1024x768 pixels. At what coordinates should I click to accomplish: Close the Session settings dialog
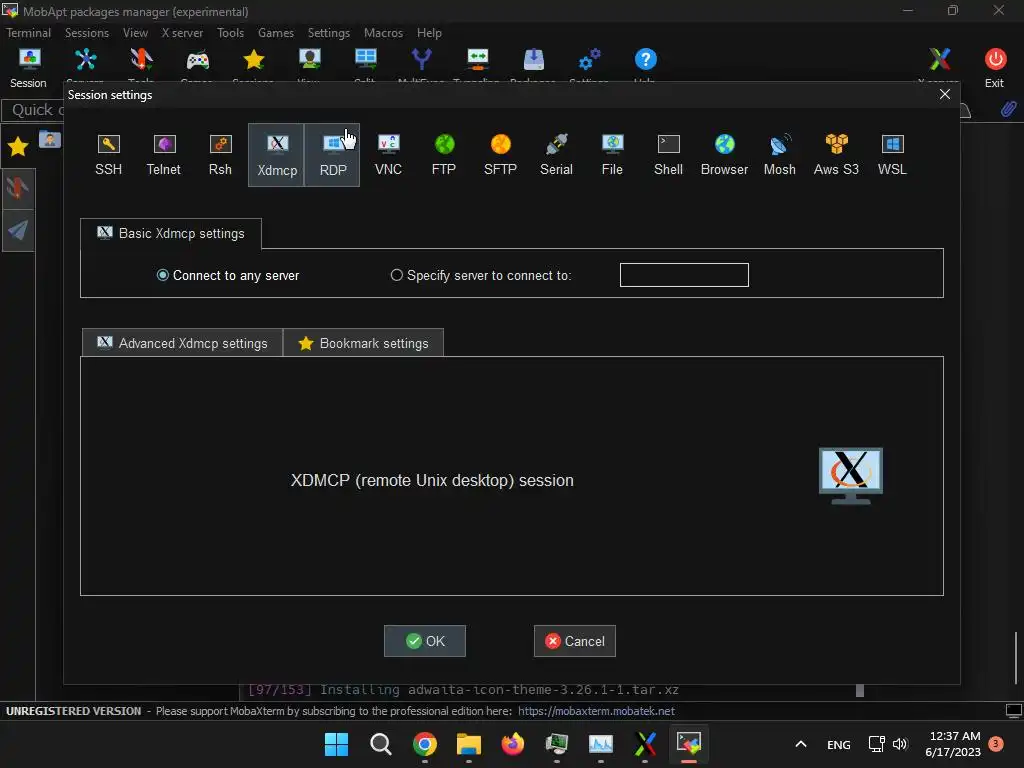click(944, 94)
